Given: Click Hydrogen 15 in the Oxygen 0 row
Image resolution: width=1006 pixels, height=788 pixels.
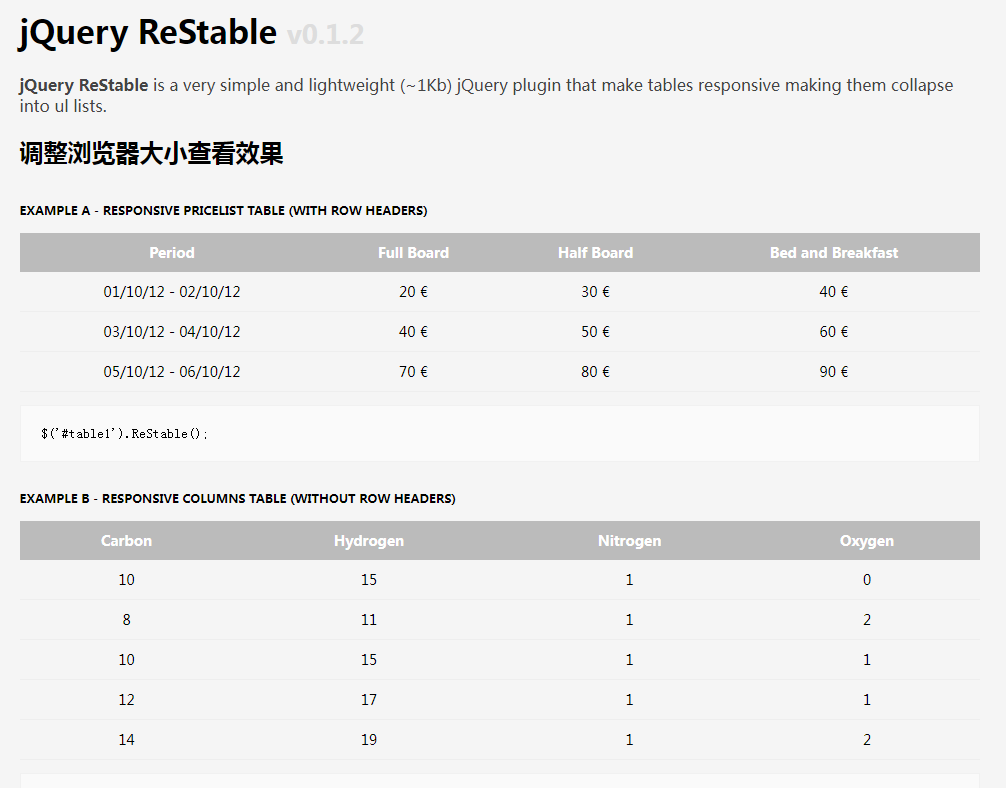Looking at the screenshot, I should (x=369, y=580).
